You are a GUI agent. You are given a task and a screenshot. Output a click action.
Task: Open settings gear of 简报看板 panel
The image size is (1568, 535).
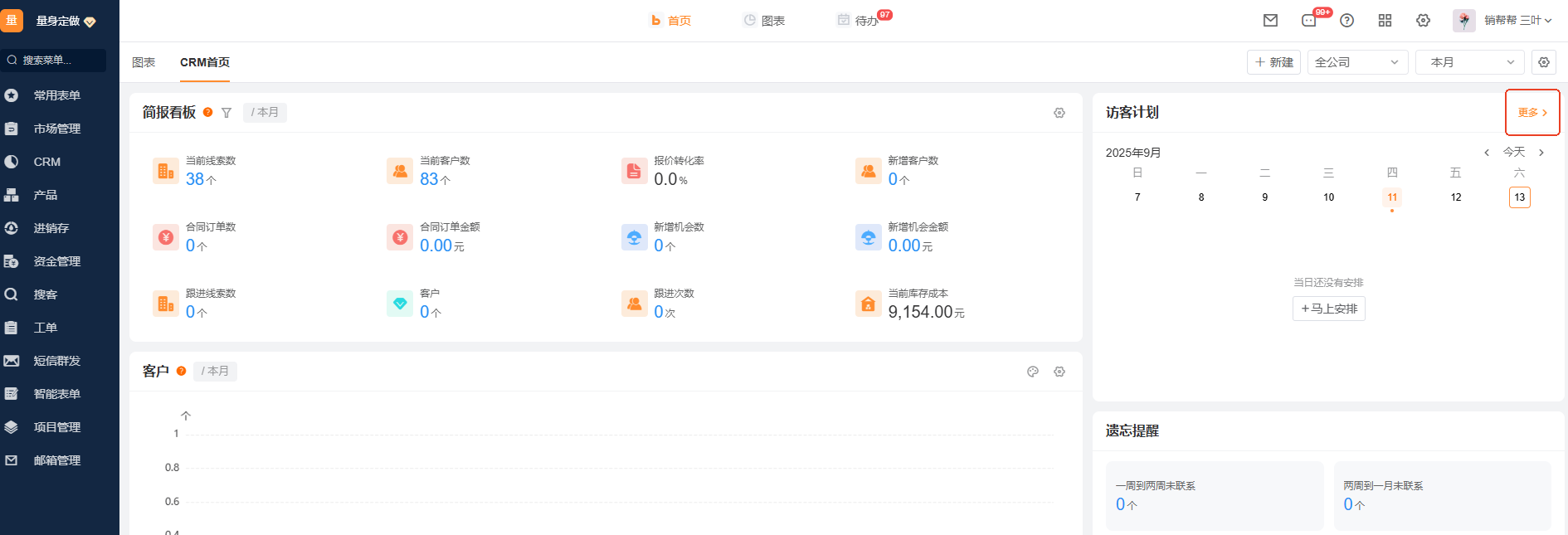click(1059, 113)
